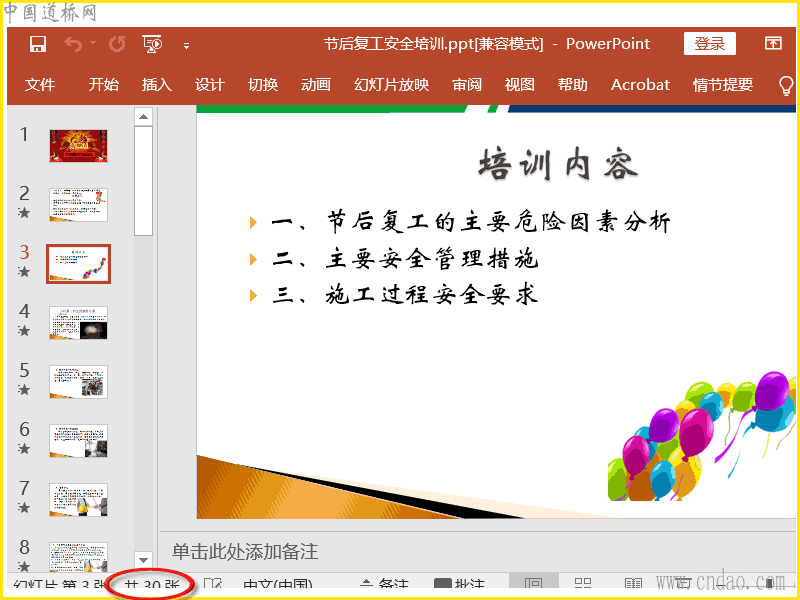Click animation star icon under slide 7
800x600 pixels.
[x=24, y=508]
